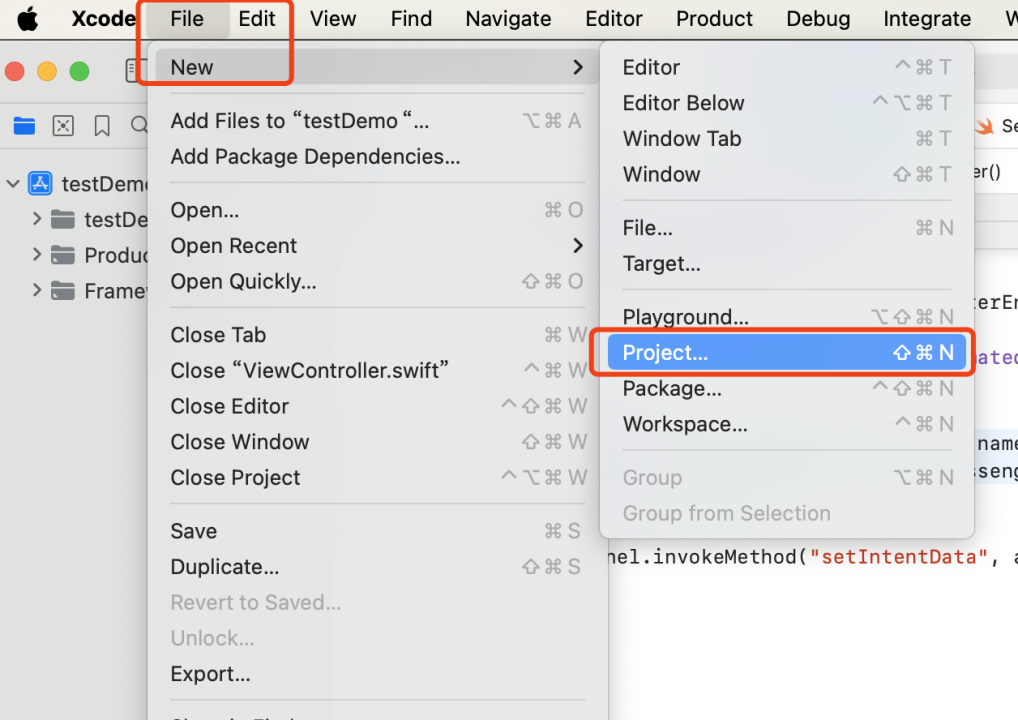This screenshot has height=720, width=1018.
Task: Click the yellow minimize window button
Action: click(x=47, y=71)
